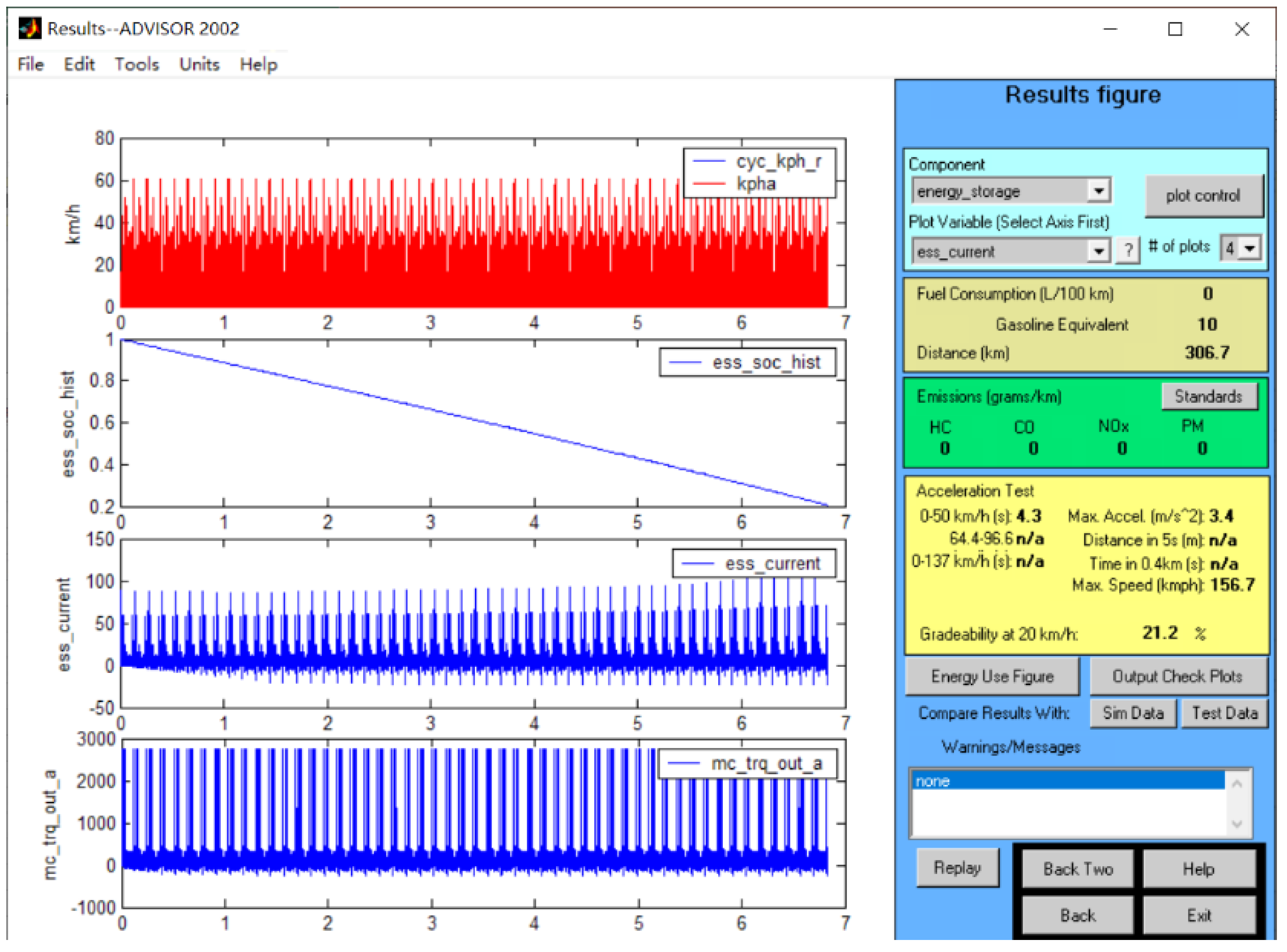Screen dimensions: 1287x952
Task: Open the Energy Use Figure
Action: point(991,676)
